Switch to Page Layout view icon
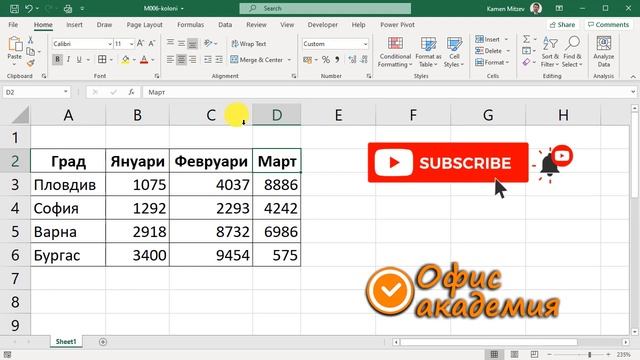The height and width of the screenshot is (360, 640). click(514, 354)
